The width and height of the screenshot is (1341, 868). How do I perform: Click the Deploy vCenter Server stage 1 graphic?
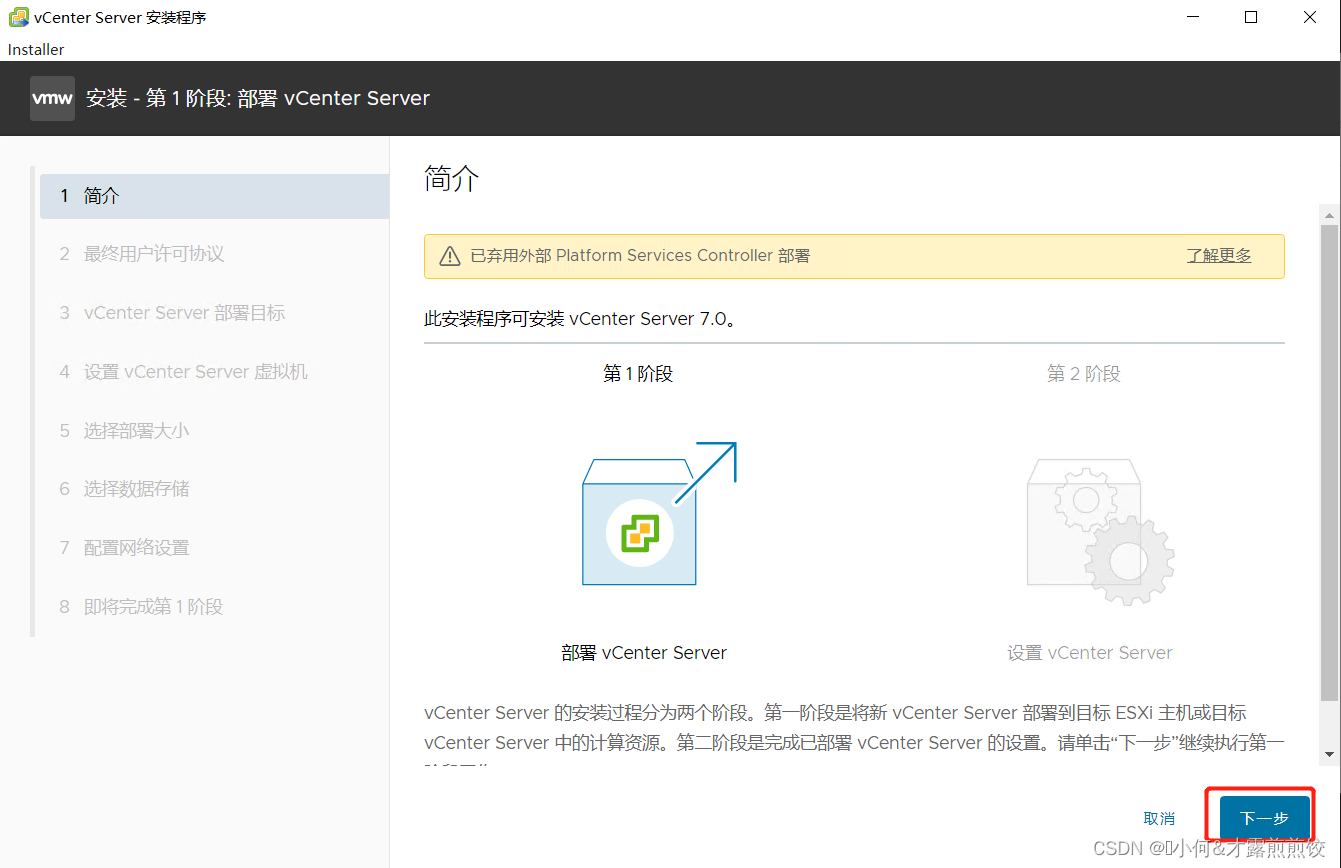point(659,514)
